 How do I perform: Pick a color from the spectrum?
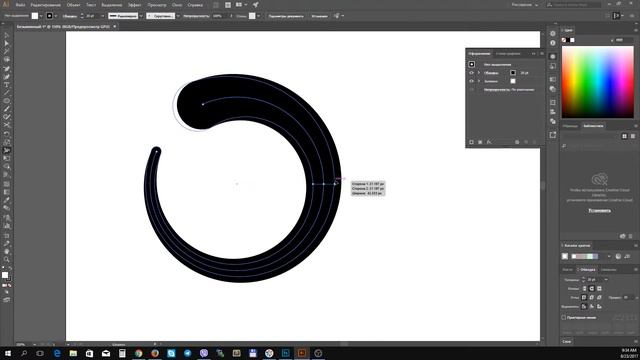598,82
